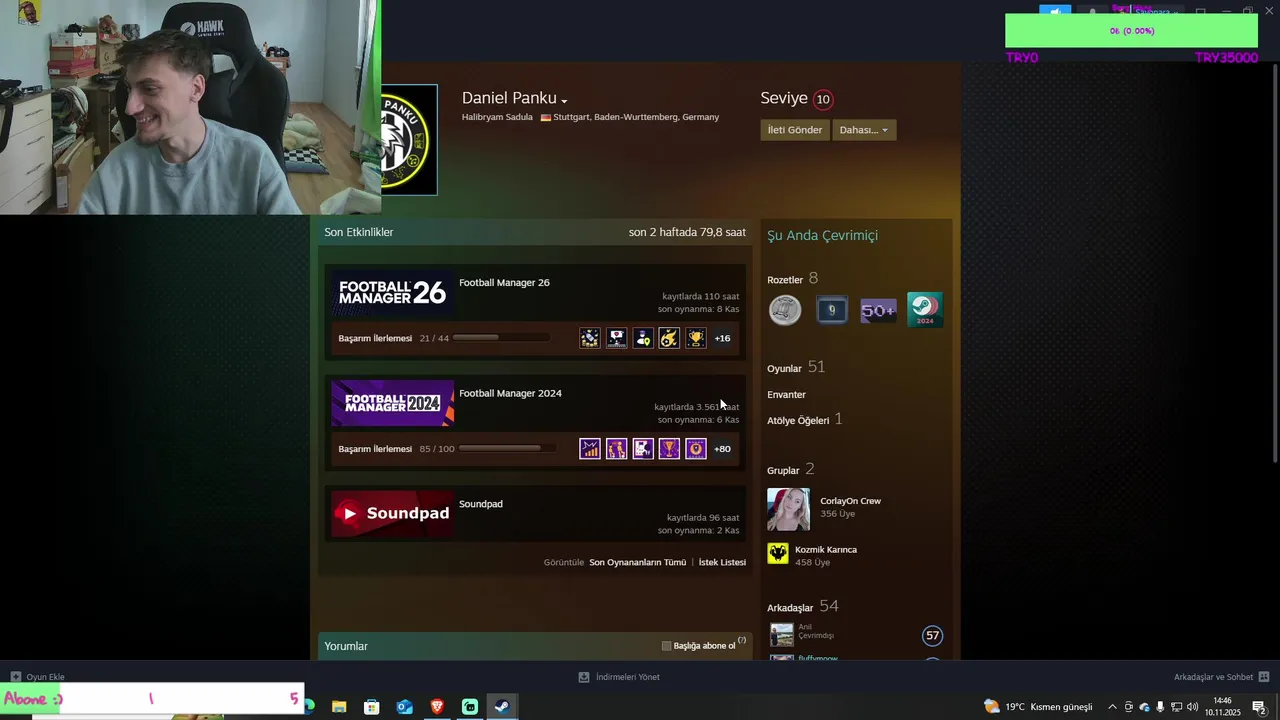Show +80 more Football Manager 2024 achievements
This screenshot has width=1280, height=720.
pyautogui.click(x=722, y=449)
